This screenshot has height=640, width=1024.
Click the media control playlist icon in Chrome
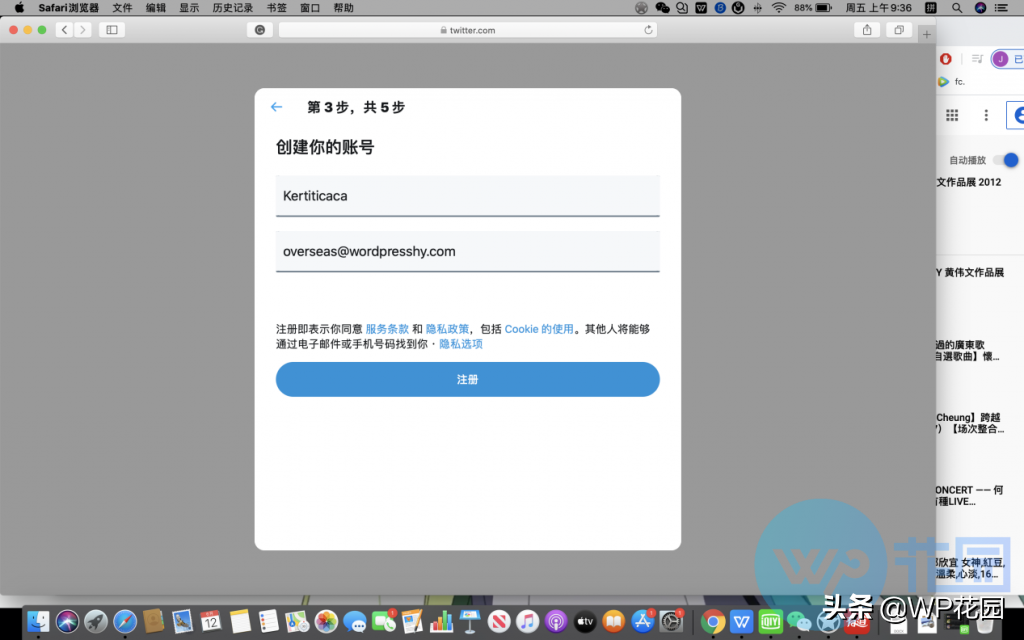(x=977, y=59)
